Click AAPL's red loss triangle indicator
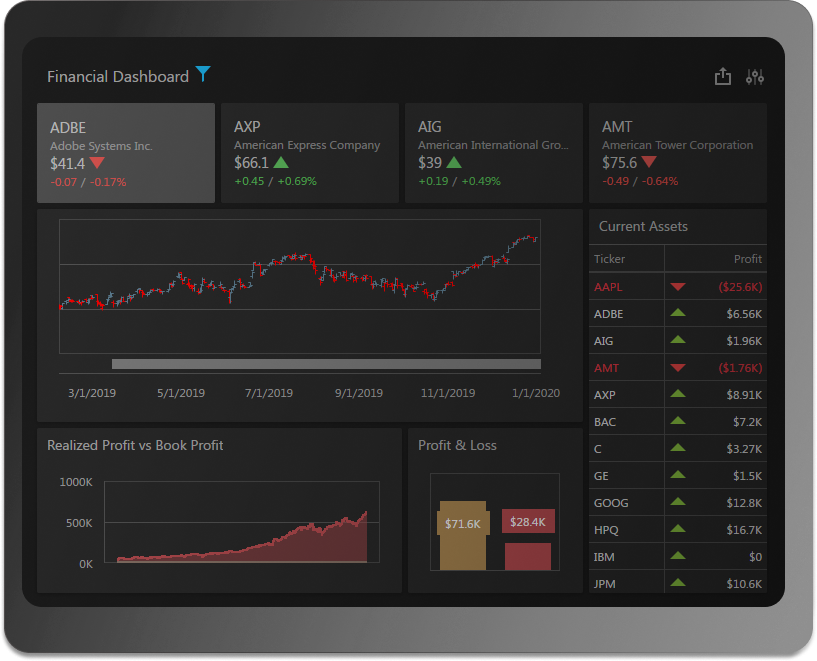This screenshot has height=661, width=817. pos(678,286)
